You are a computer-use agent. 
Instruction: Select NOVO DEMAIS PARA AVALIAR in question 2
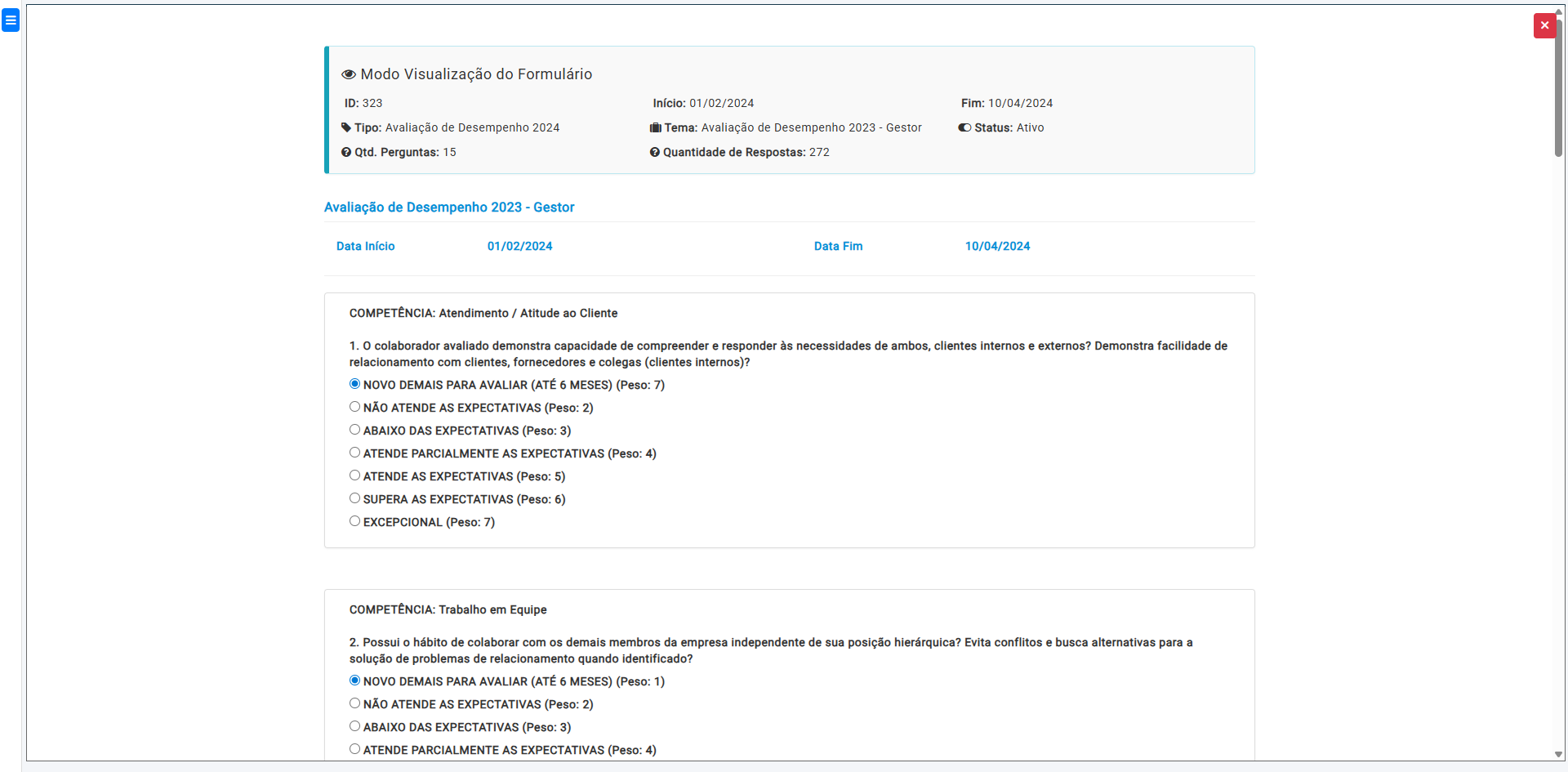(x=355, y=681)
